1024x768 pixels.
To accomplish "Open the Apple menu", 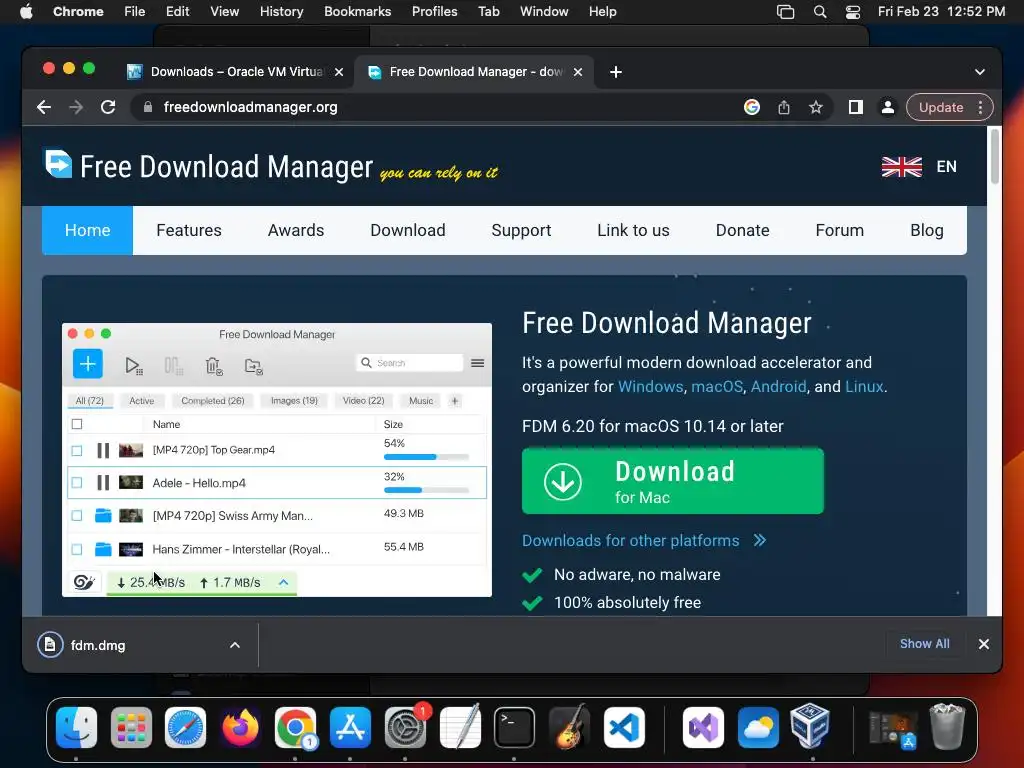I will click(26, 12).
